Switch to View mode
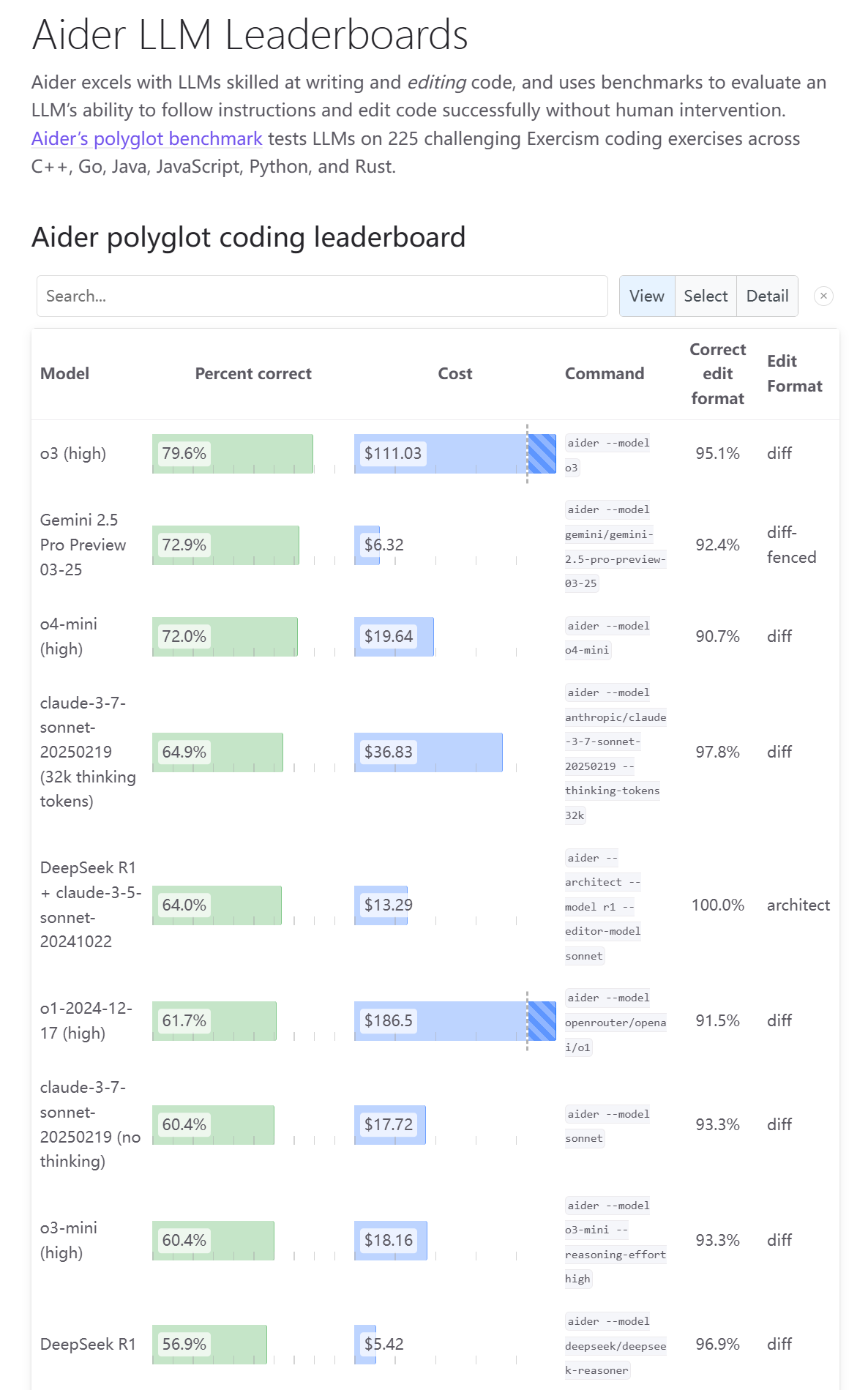 tap(647, 296)
